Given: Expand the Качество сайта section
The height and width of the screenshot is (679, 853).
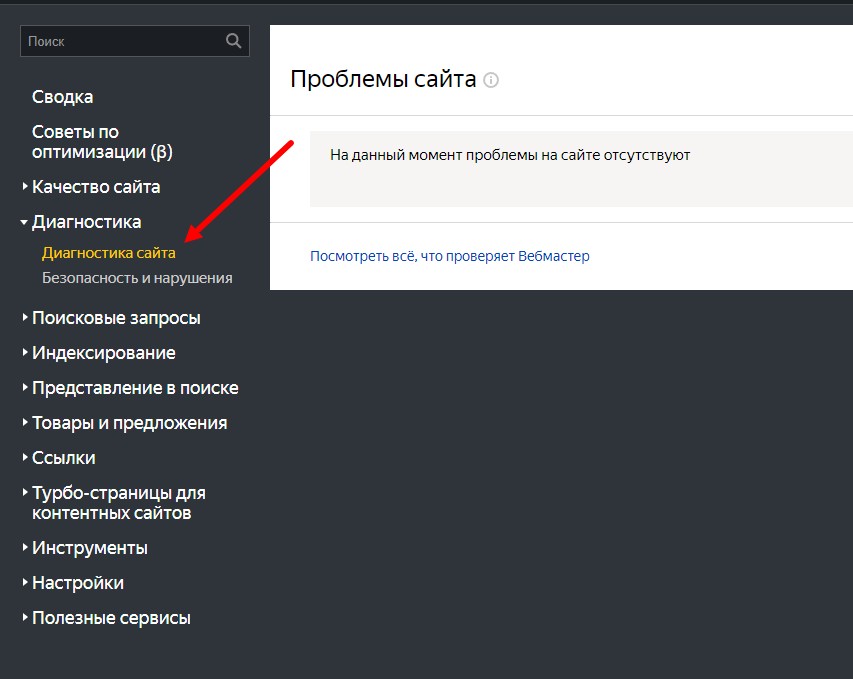Looking at the screenshot, I should 95,187.
